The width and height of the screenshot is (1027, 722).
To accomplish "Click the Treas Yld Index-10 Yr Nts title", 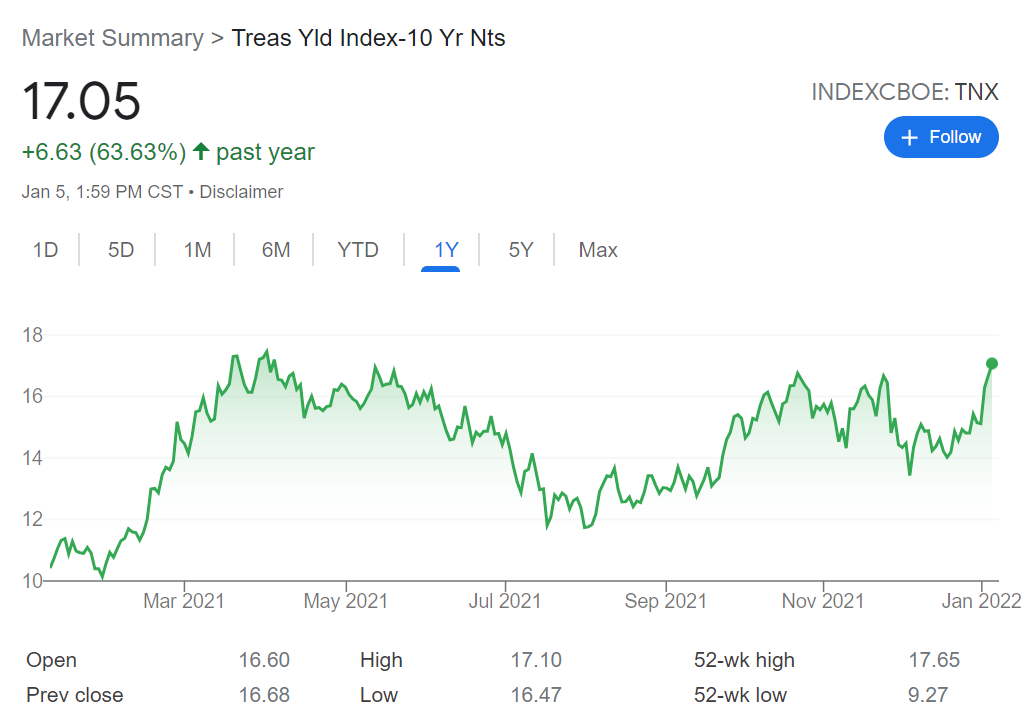I will [369, 38].
